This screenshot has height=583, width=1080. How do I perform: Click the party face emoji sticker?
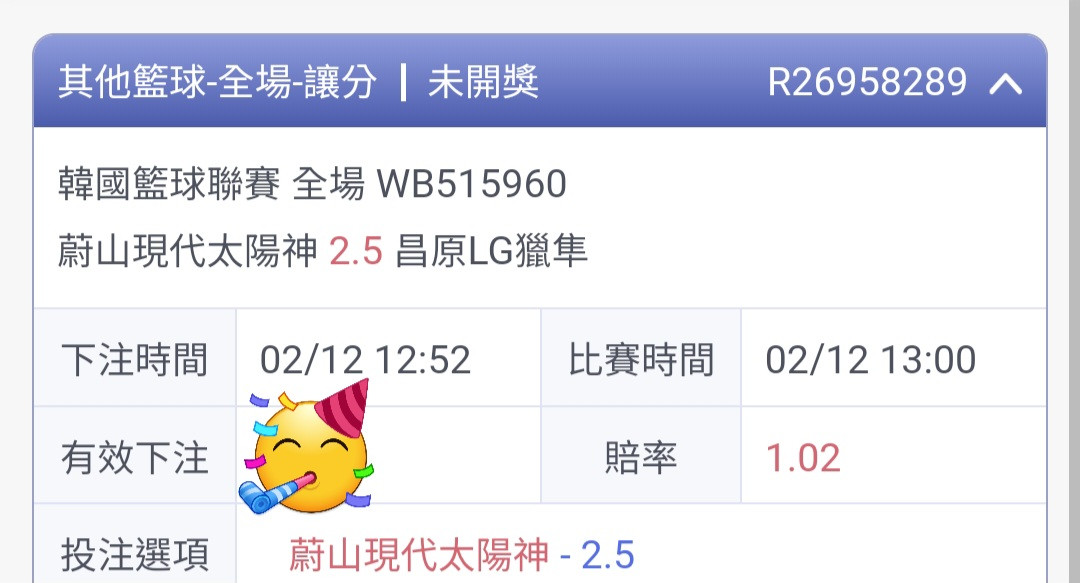(306, 448)
